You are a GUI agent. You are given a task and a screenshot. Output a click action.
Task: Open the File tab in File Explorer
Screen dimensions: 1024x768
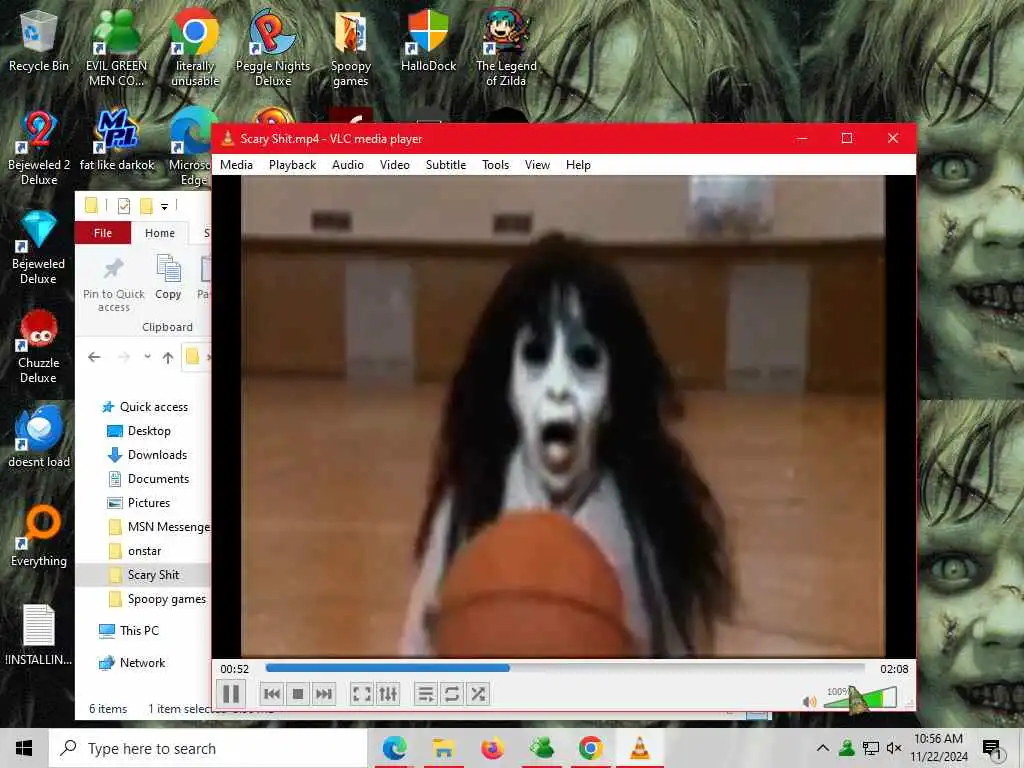pos(103,233)
